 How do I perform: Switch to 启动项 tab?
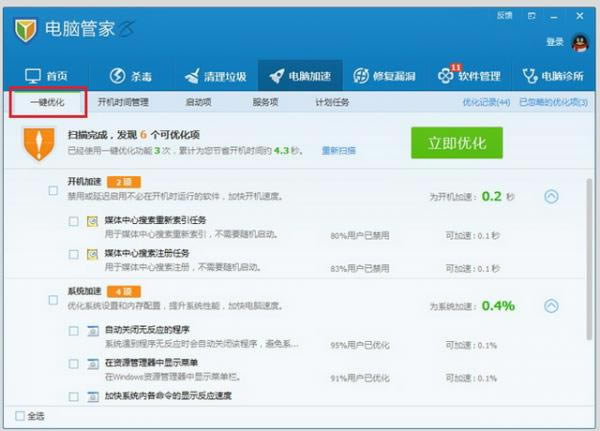click(x=197, y=102)
